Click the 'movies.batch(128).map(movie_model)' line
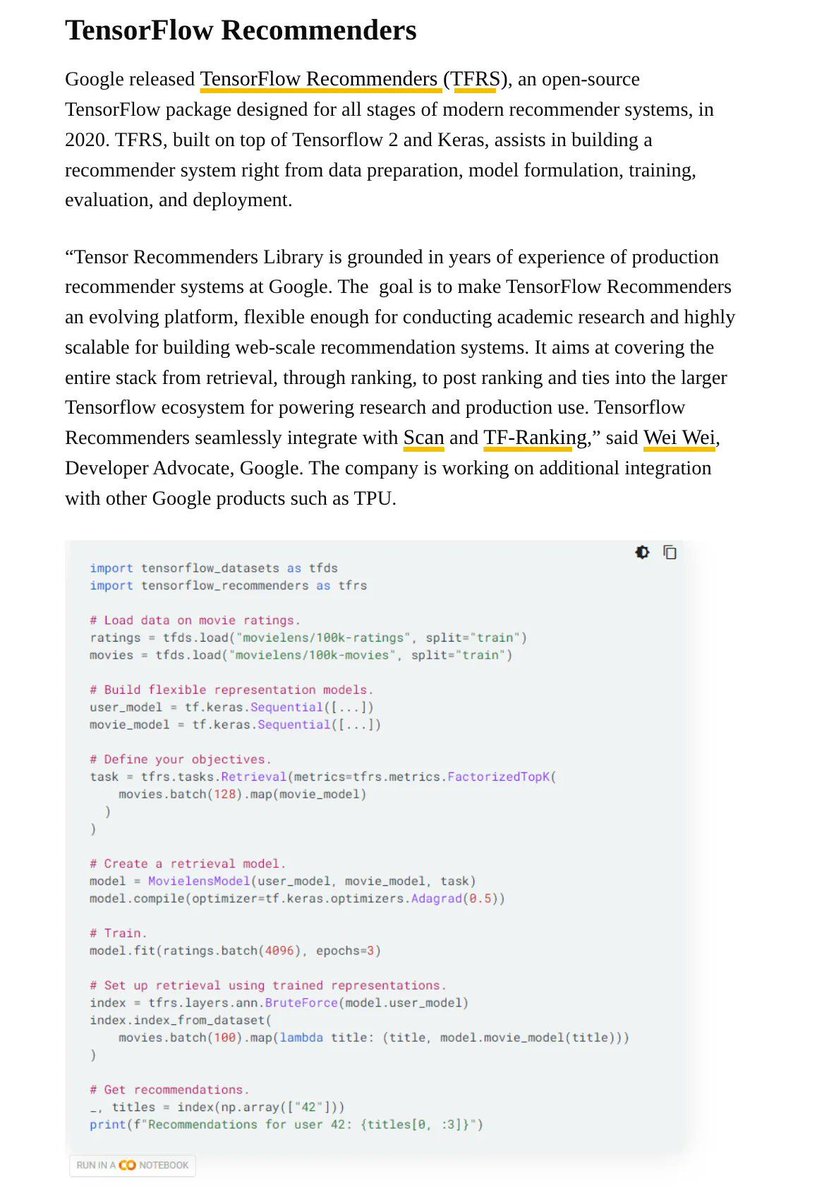The width and height of the screenshot is (817, 1200). [243, 794]
